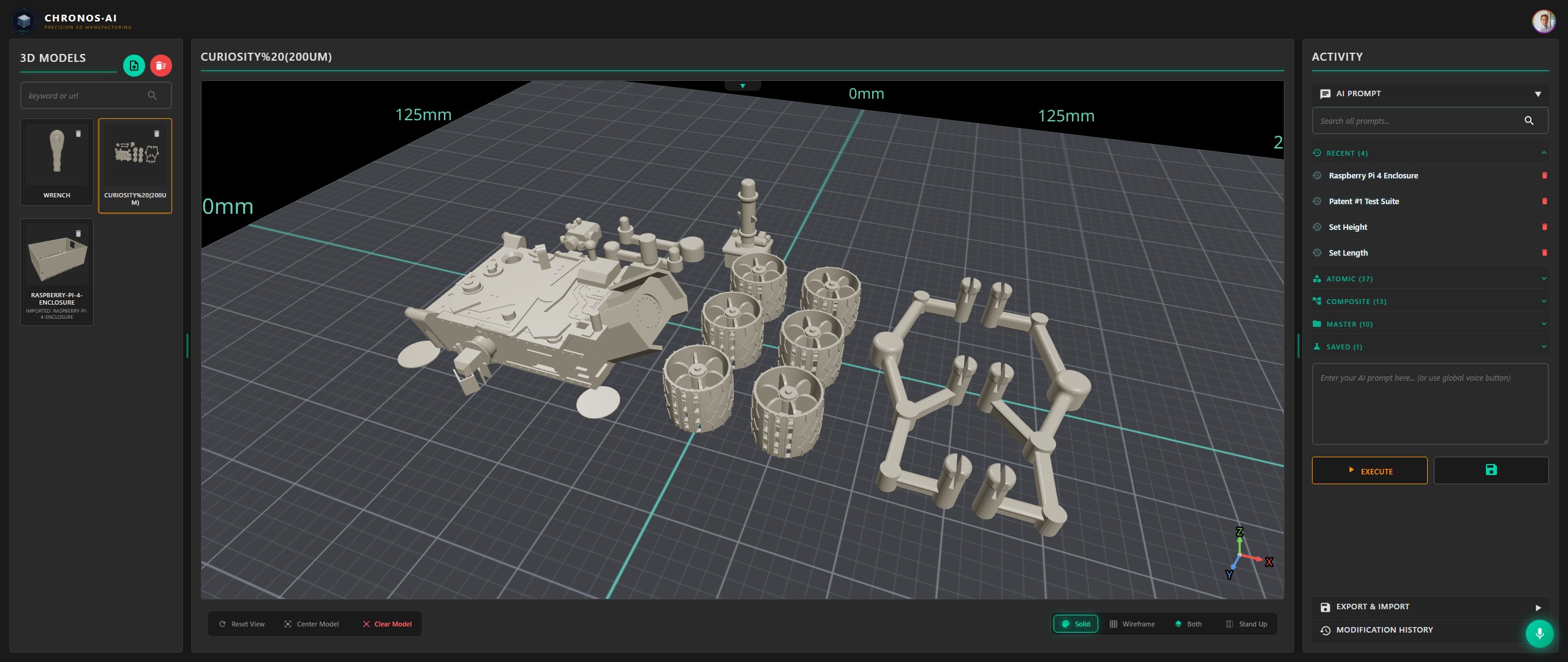Select the Raspberry-Pi-4-Enclosure model thumbnail

pyautogui.click(x=57, y=272)
